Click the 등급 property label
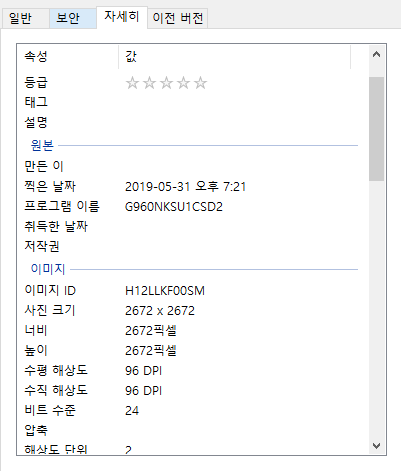Viewport: 401px width, 471px height. pyautogui.click(x=36, y=82)
